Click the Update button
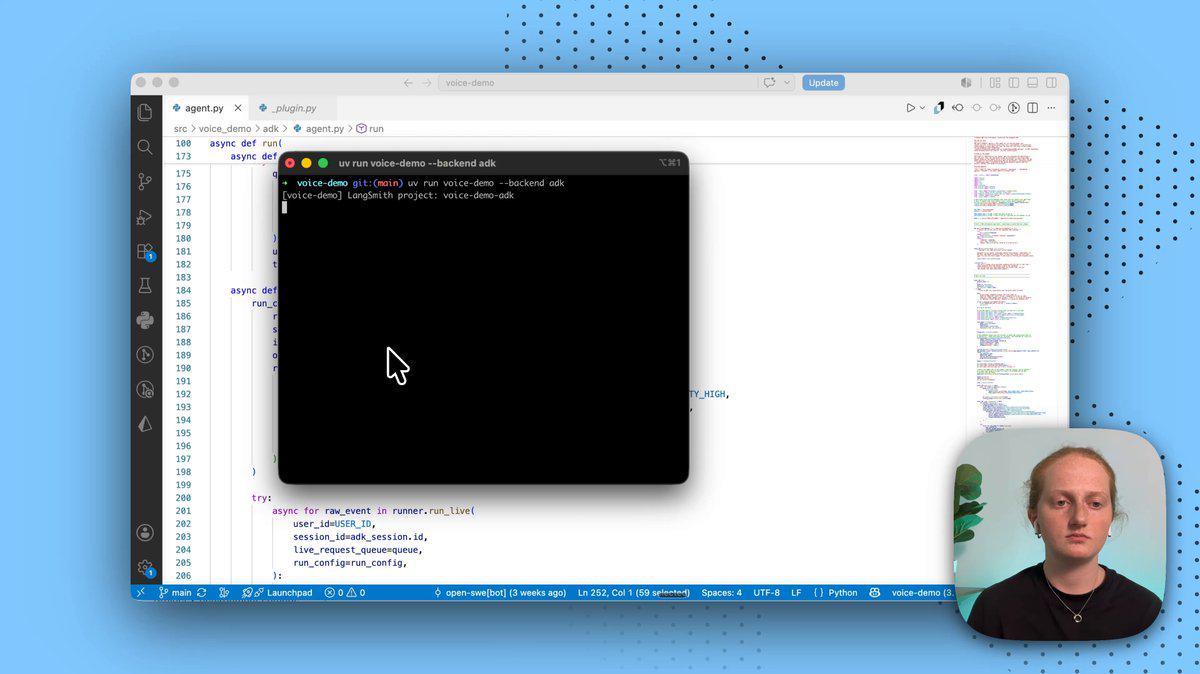 tap(823, 83)
